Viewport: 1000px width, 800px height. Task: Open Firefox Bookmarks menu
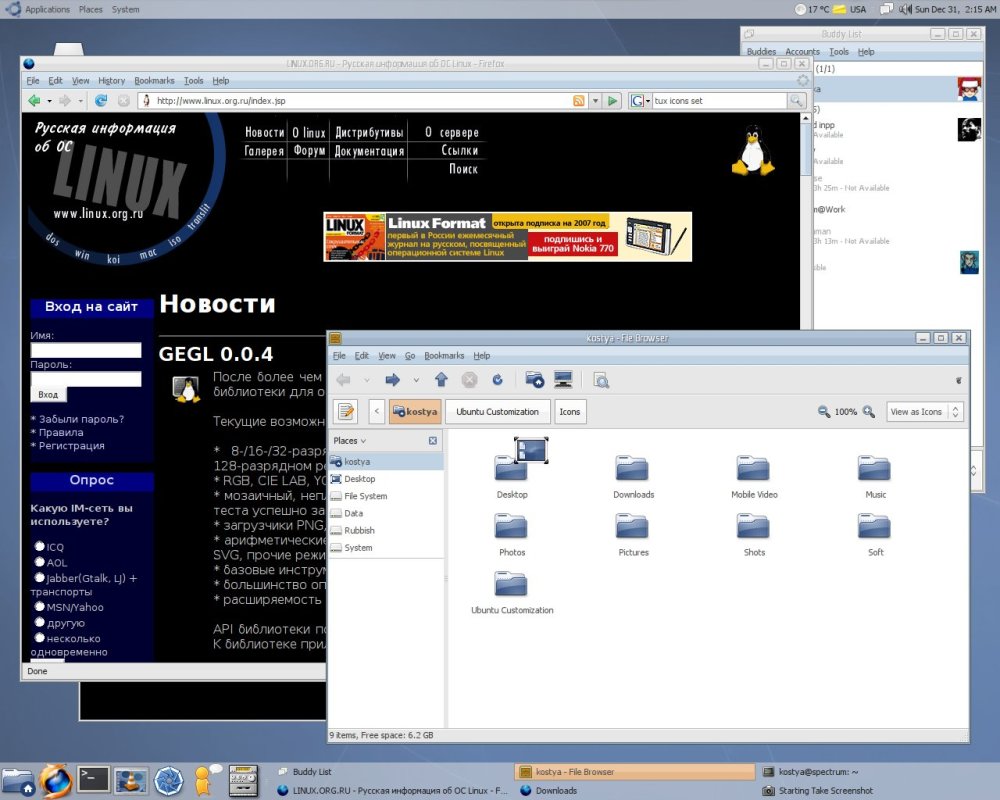click(x=154, y=80)
